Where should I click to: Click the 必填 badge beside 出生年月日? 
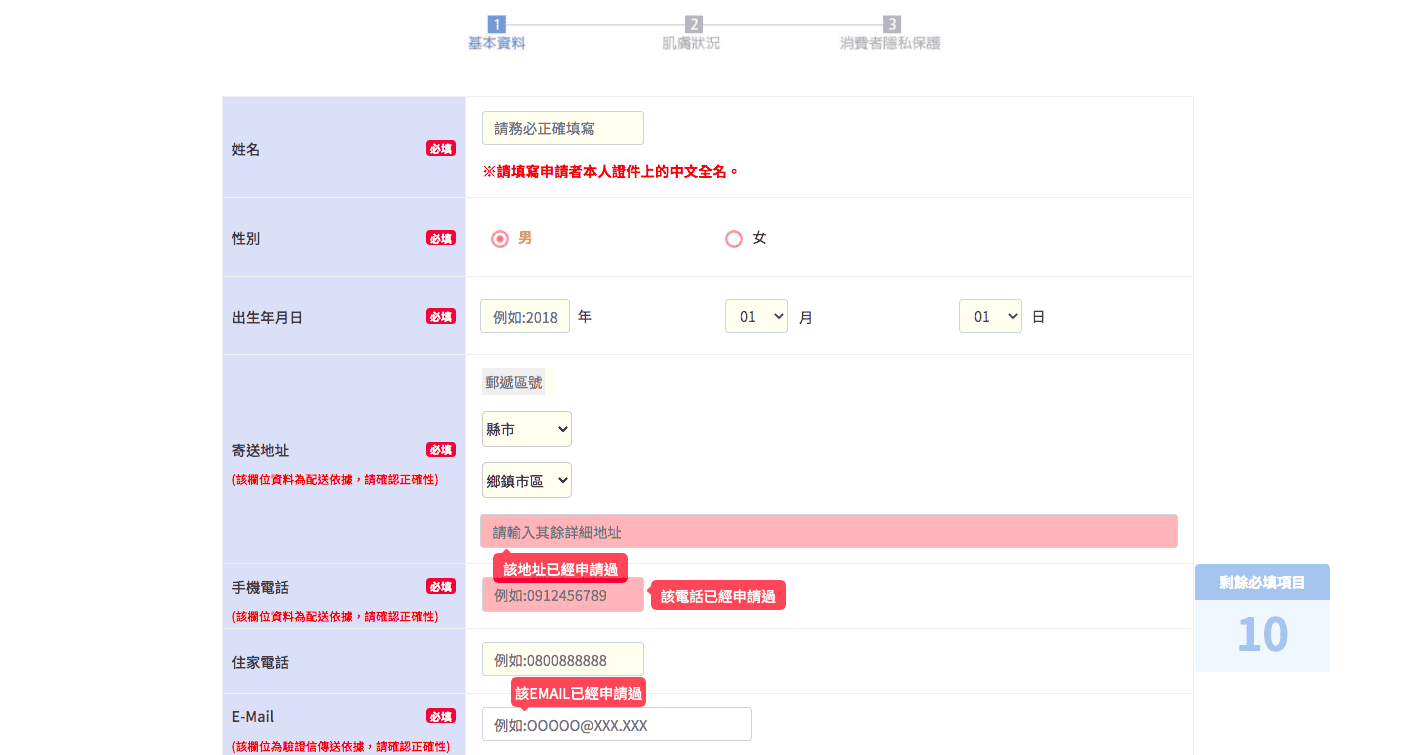pos(441,316)
